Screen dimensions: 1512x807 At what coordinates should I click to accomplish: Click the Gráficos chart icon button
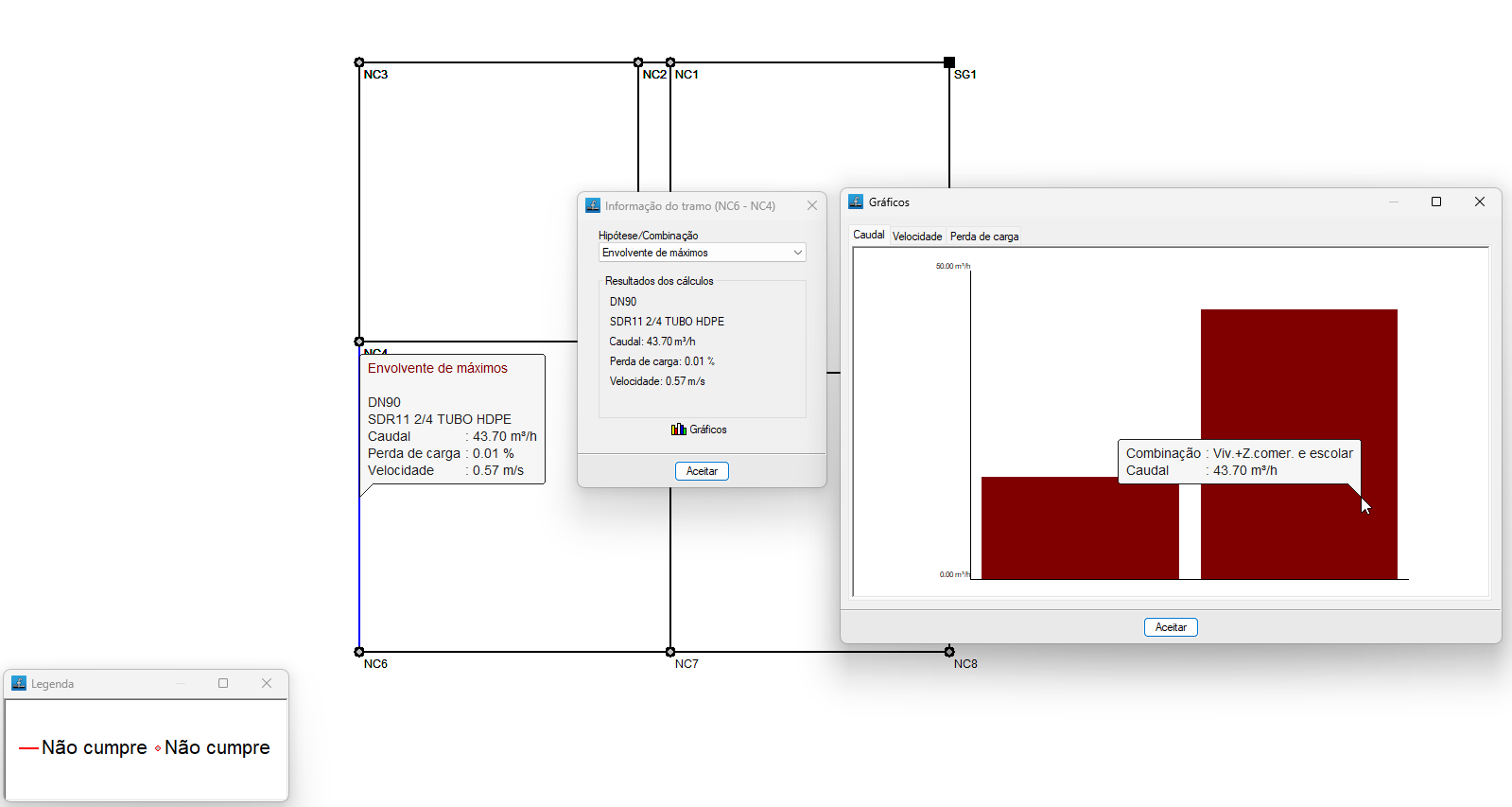(x=699, y=430)
